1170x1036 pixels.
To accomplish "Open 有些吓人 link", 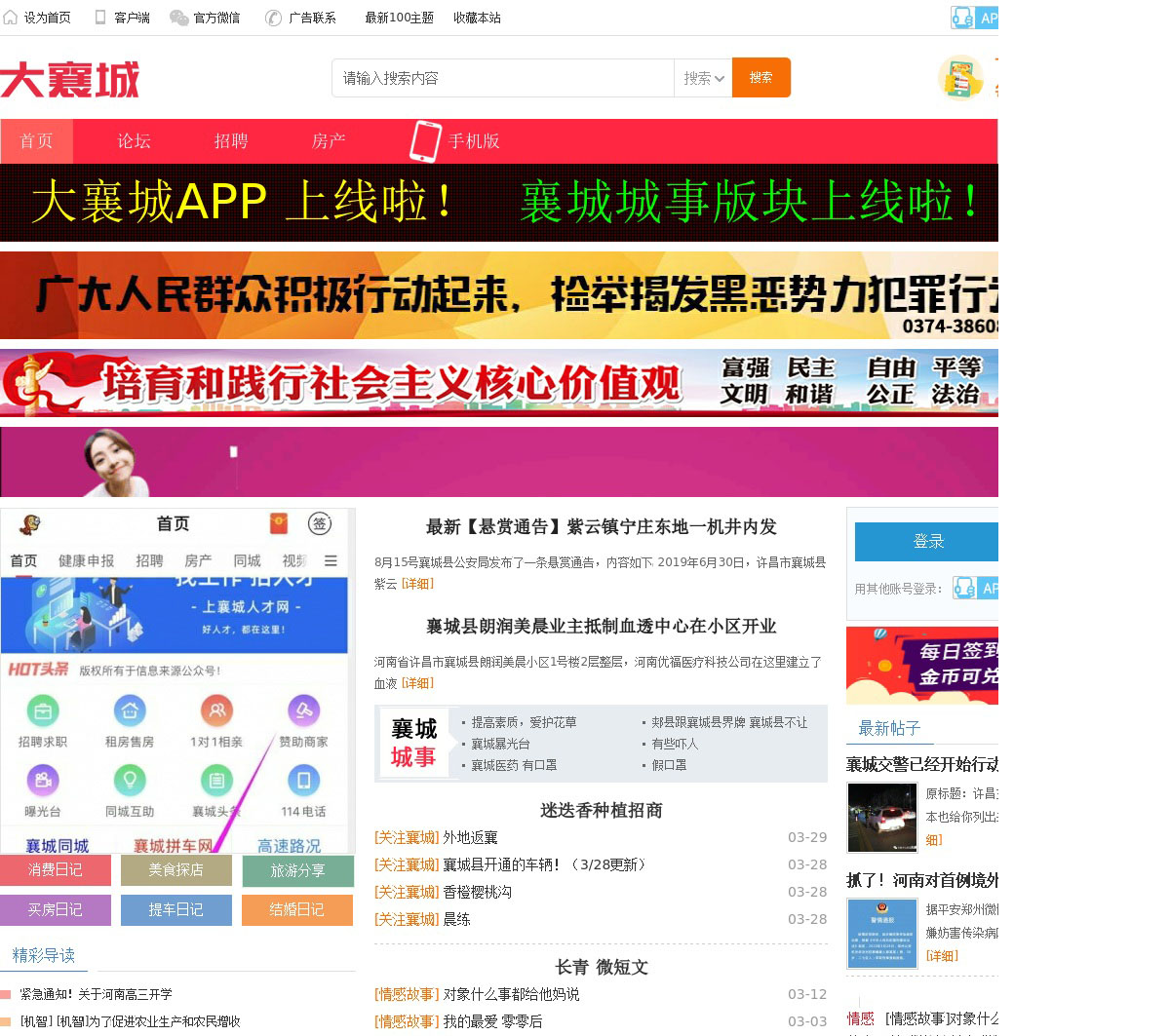I will 675,745.
